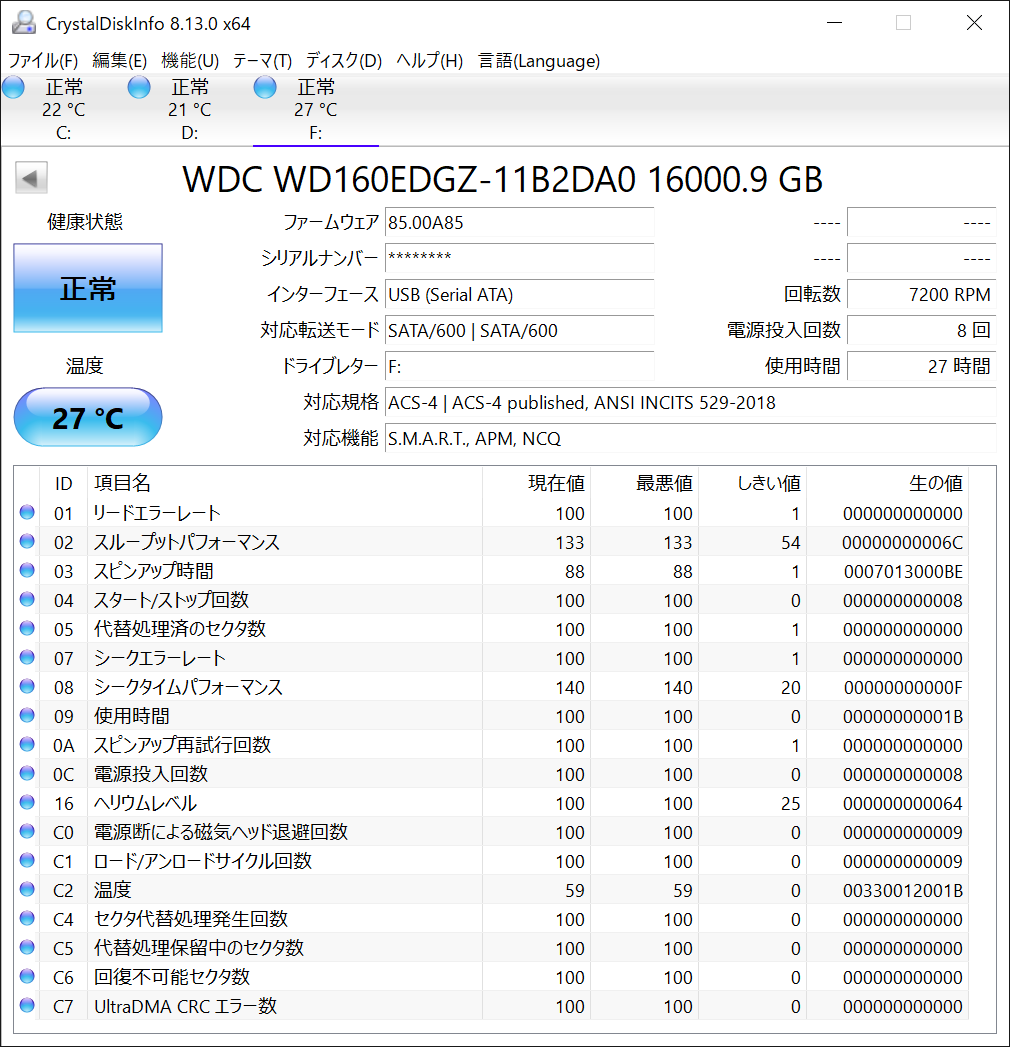This screenshot has height=1047, width=1010.
Task: Click the blue status orb for drive F:
Action: 265,88
